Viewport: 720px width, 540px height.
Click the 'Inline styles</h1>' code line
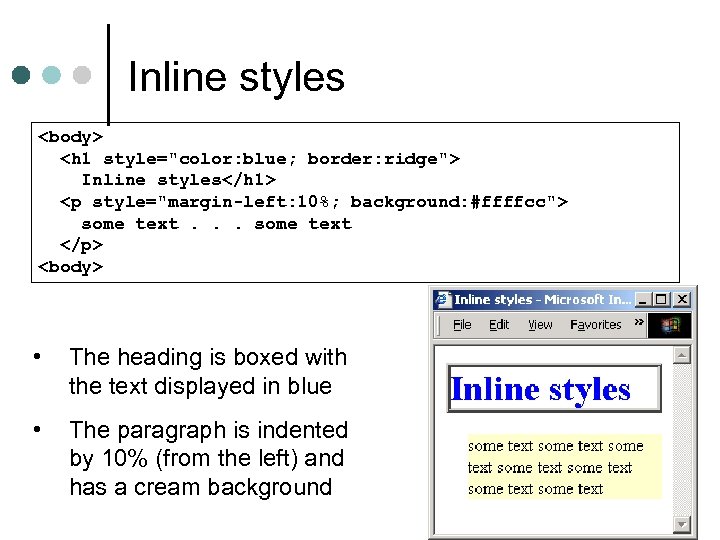tap(179, 180)
